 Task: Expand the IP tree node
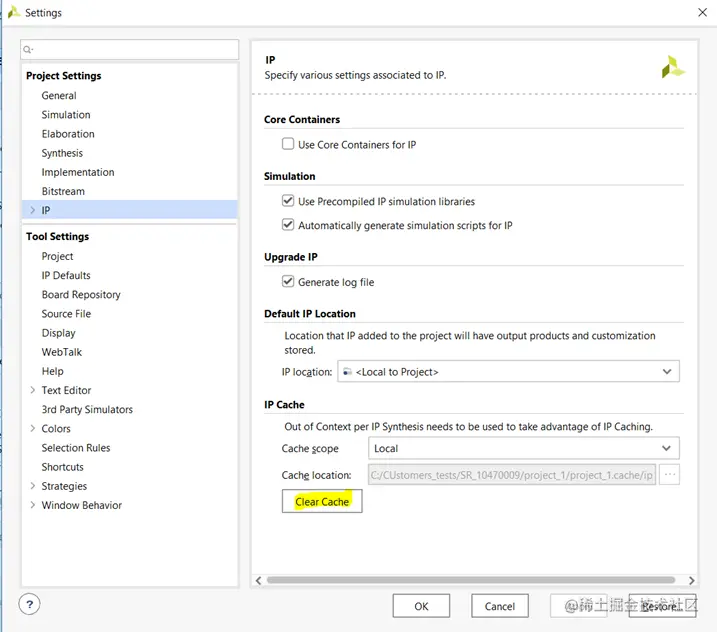point(32,210)
